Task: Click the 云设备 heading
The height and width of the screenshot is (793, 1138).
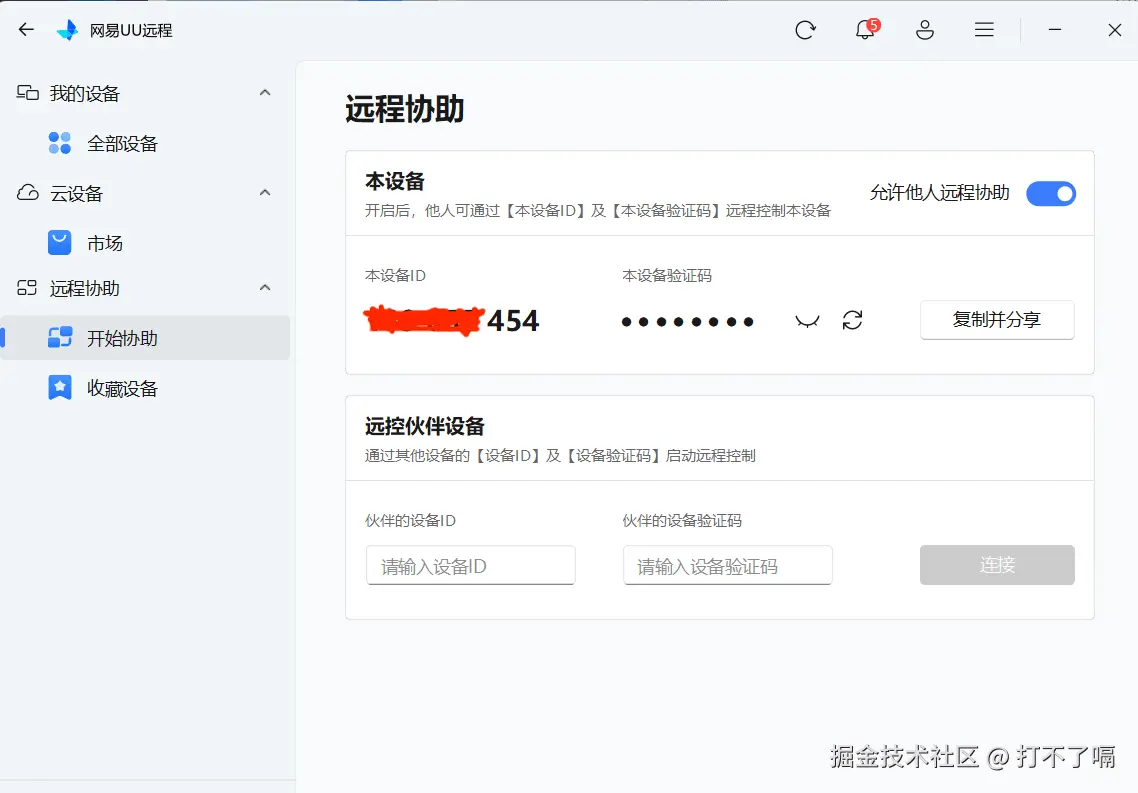Action: click(x=76, y=194)
